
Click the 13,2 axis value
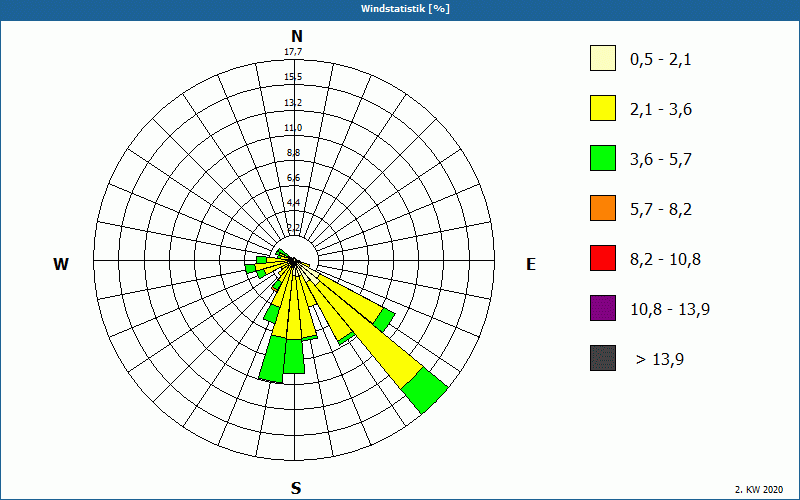pos(293,103)
